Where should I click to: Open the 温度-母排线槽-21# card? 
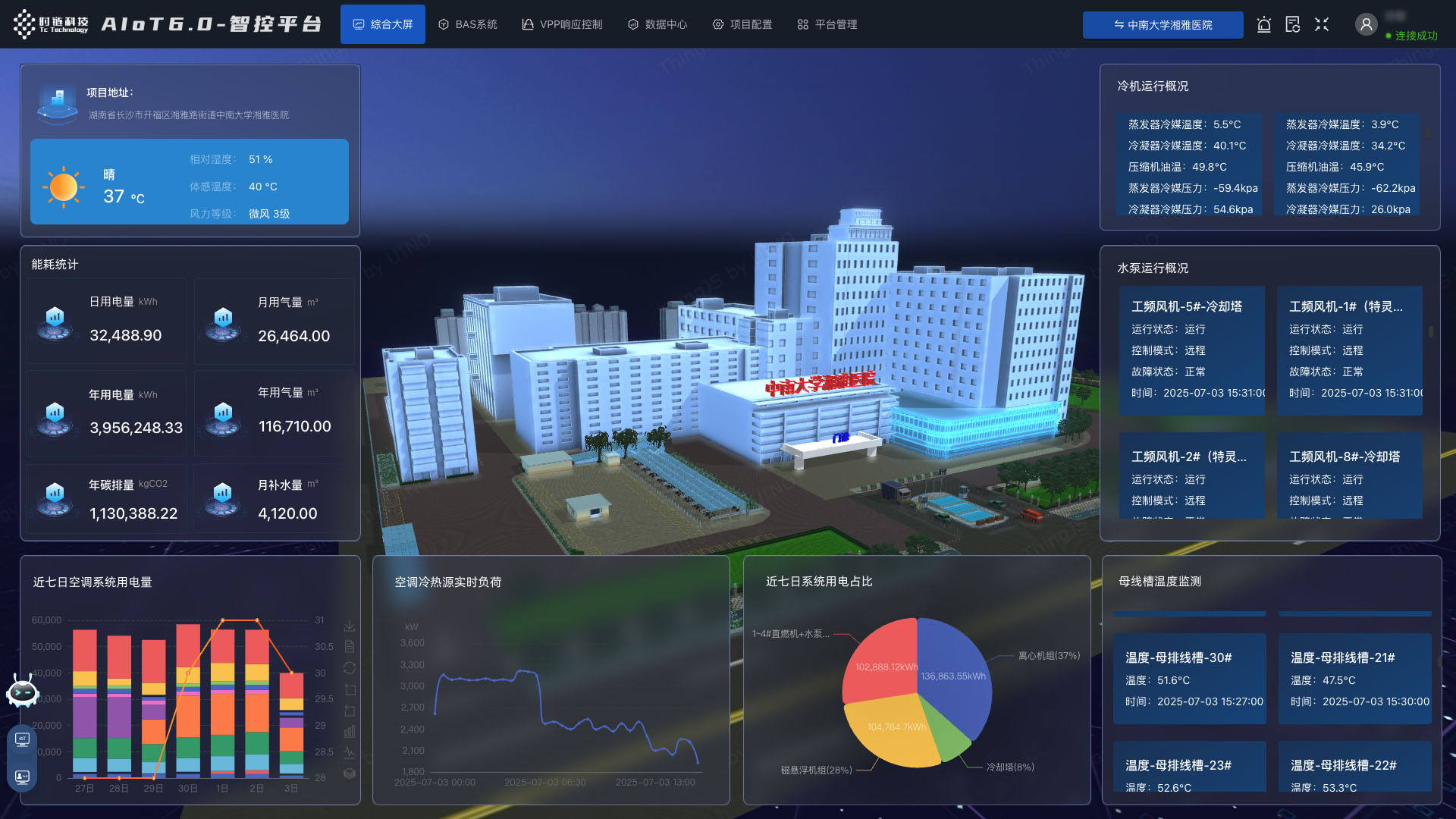[x=1355, y=679]
